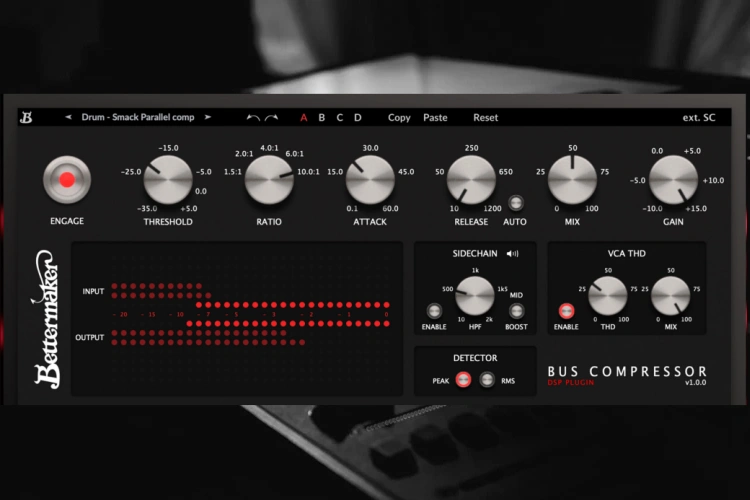Select preset slot D

click(358, 118)
